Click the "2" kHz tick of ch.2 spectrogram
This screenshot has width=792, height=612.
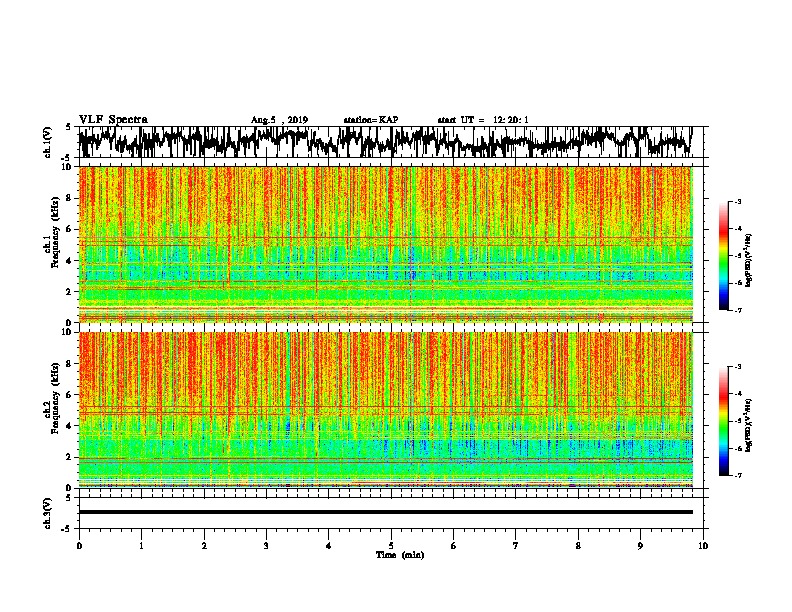point(70,457)
